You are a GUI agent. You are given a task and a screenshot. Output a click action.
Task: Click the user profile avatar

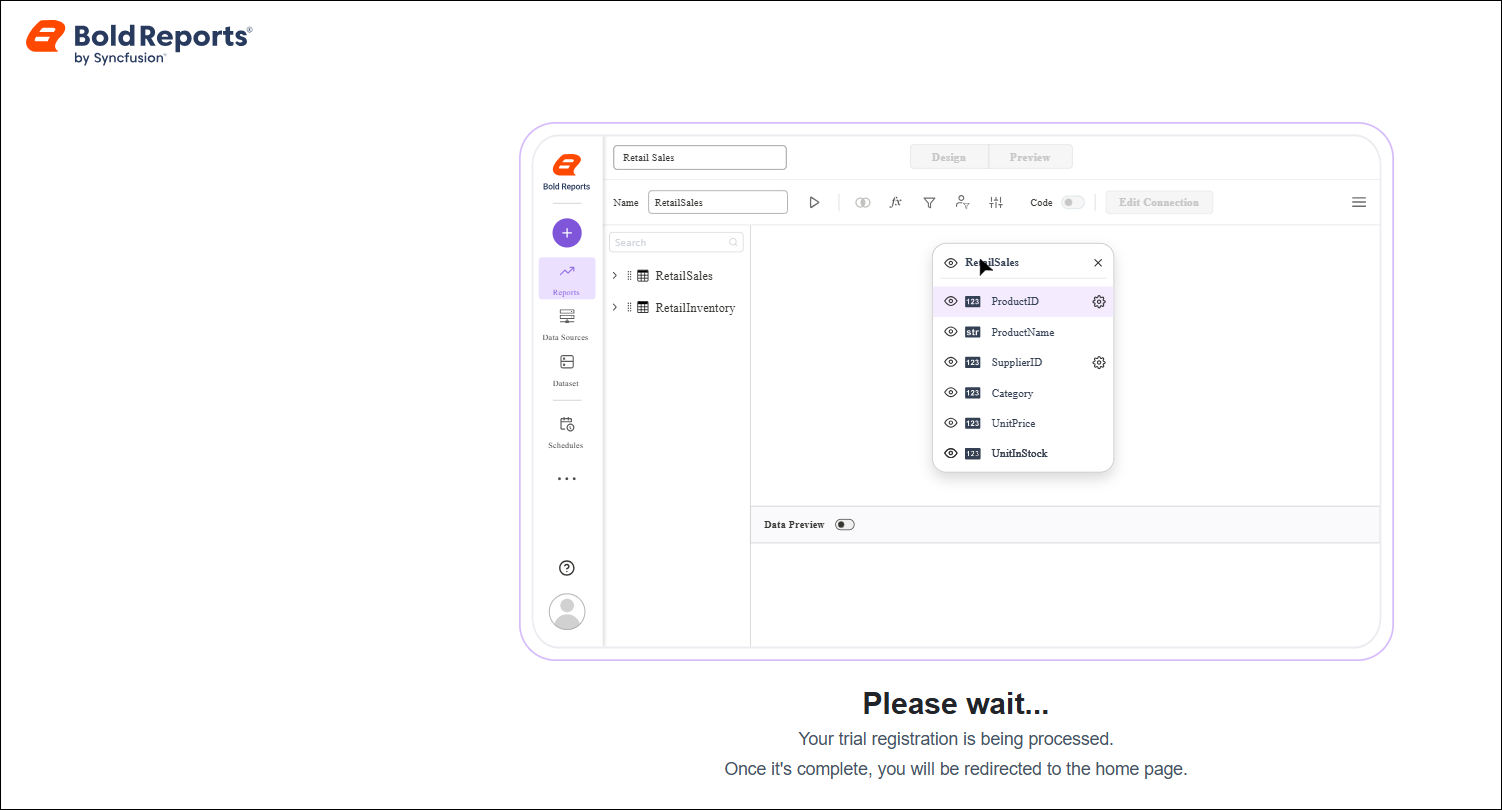pyautogui.click(x=567, y=611)
